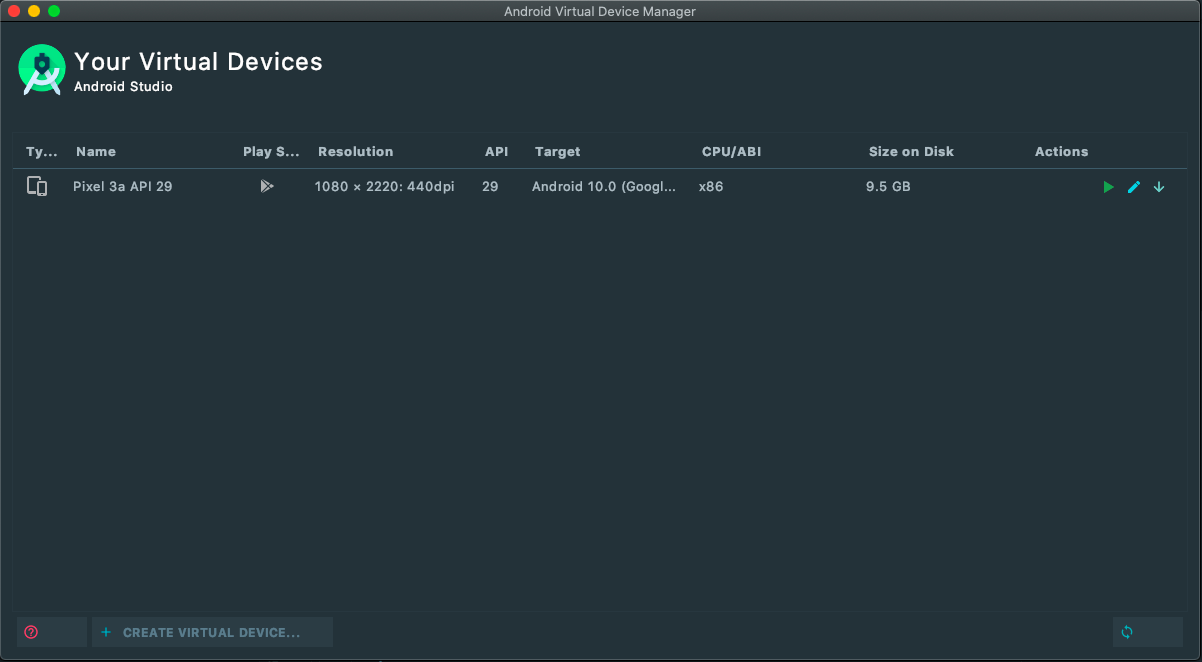Image resolution: width=1202 pixels, height=662 pixels.
Task: Click the phone device type icon
Action: click(37, 186)
